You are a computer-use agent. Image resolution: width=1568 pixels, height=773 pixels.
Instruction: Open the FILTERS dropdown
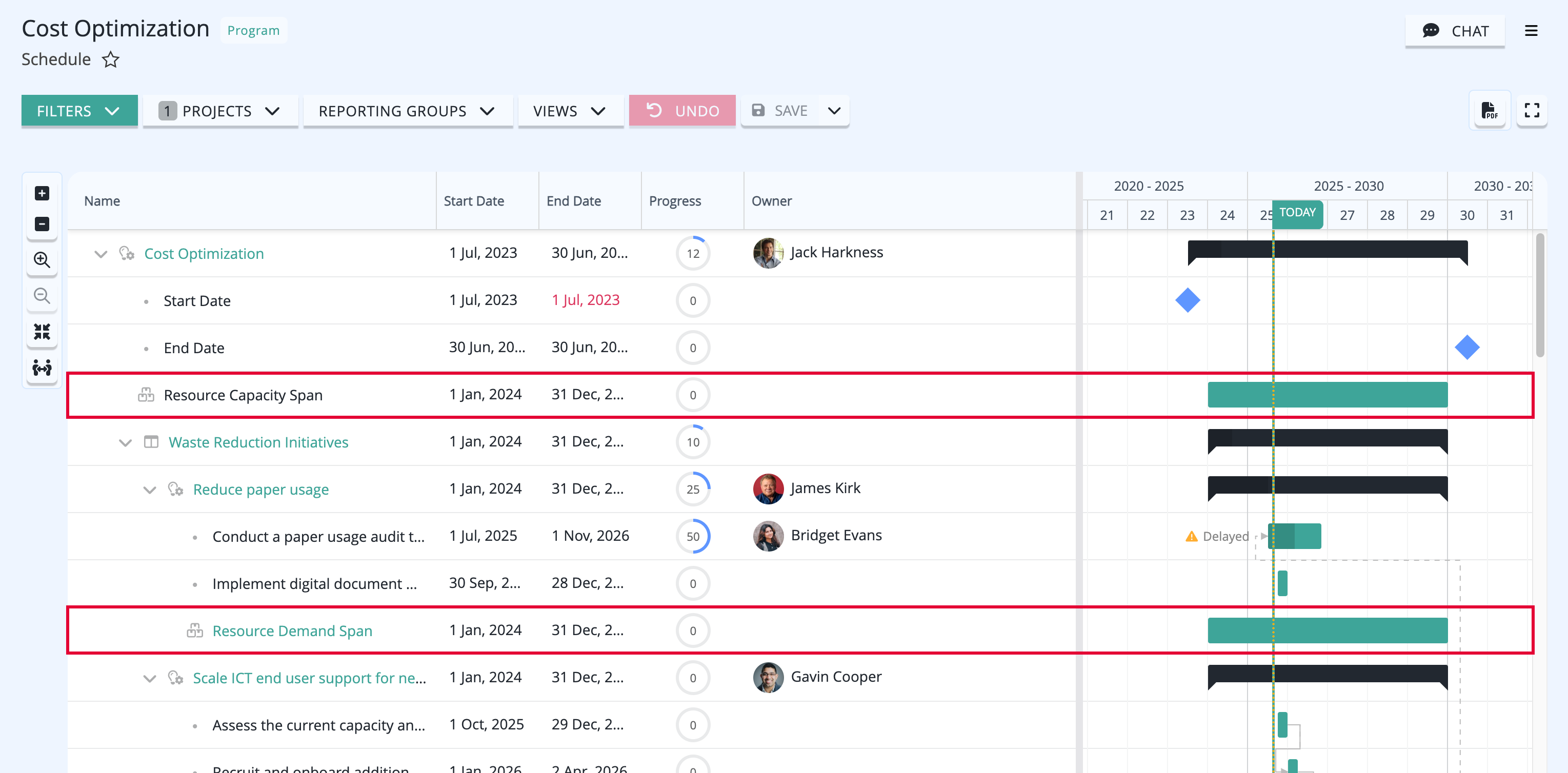[x=79, y=111]
